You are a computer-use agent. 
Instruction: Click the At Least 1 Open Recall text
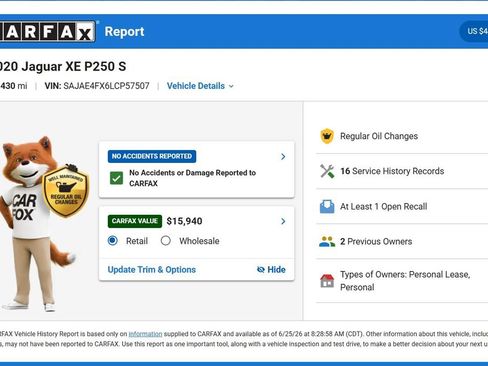[x=384, y=207]
